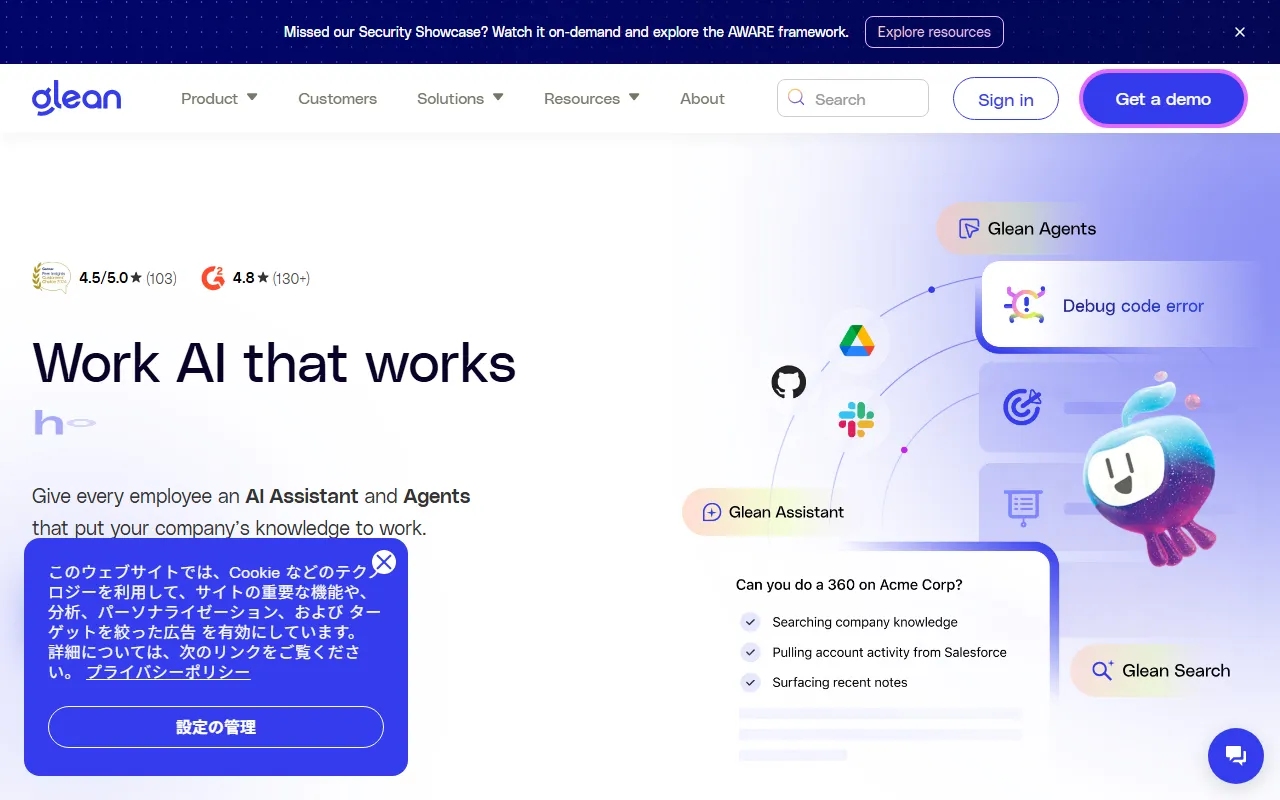Click the Slack icon
This screenshot has width=1280, height=800.
click(856, 420)
